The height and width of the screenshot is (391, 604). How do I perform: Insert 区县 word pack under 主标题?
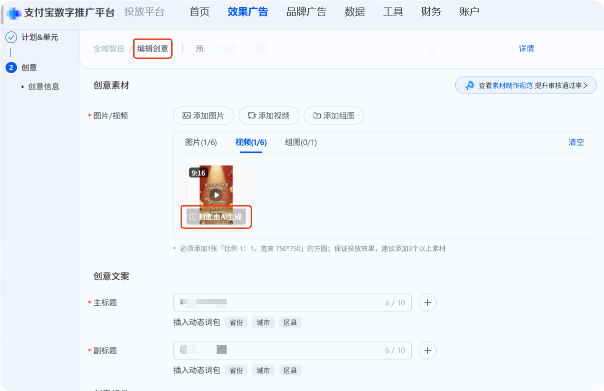(290, 323)
